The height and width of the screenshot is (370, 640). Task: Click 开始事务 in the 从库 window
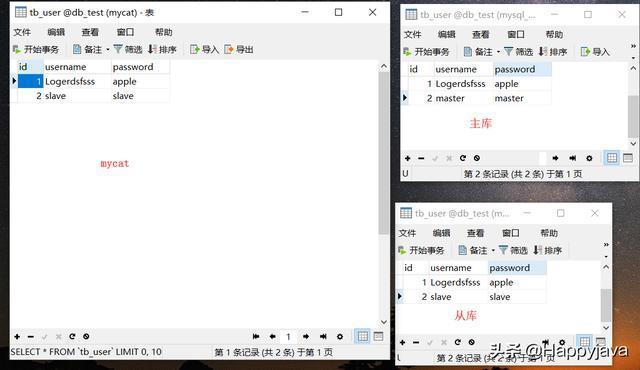(x=421, y=250)
